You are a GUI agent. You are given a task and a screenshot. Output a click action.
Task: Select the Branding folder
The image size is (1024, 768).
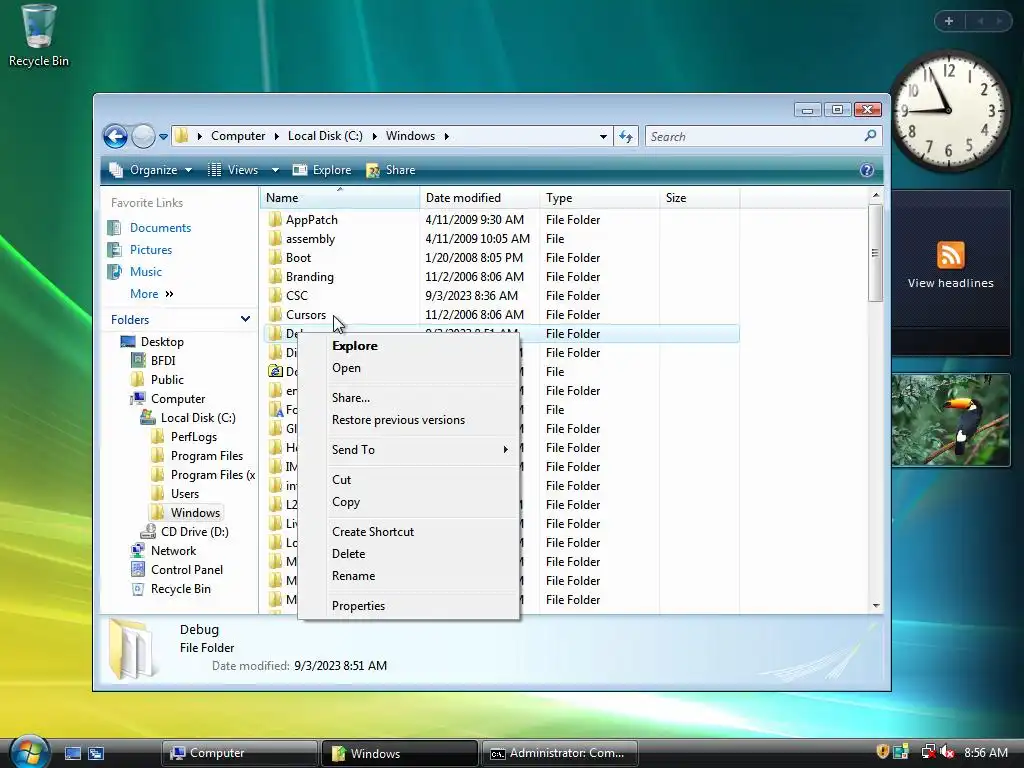tap(309, 277)
